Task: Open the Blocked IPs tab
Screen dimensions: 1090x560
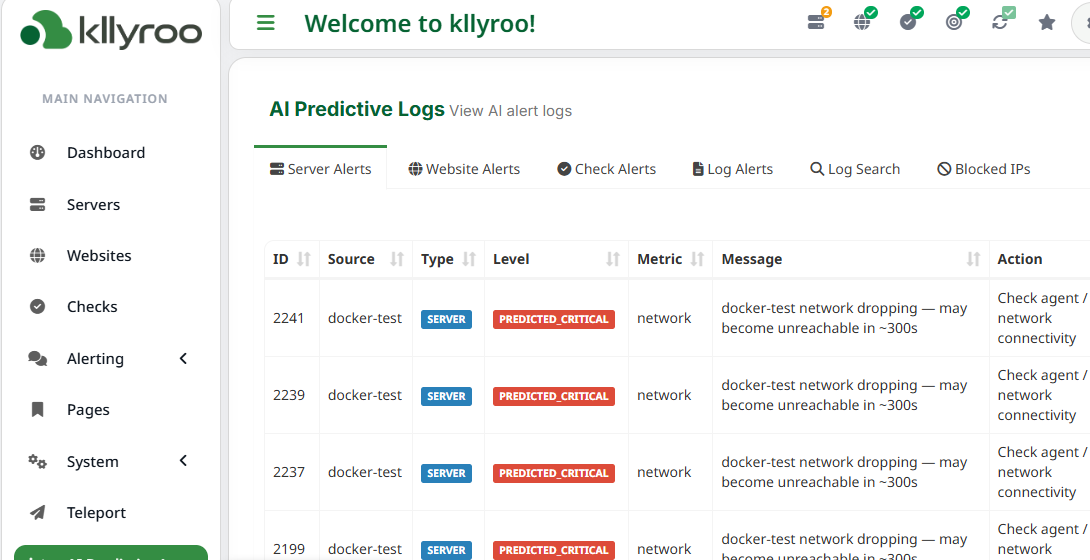Action: point(984,169)
